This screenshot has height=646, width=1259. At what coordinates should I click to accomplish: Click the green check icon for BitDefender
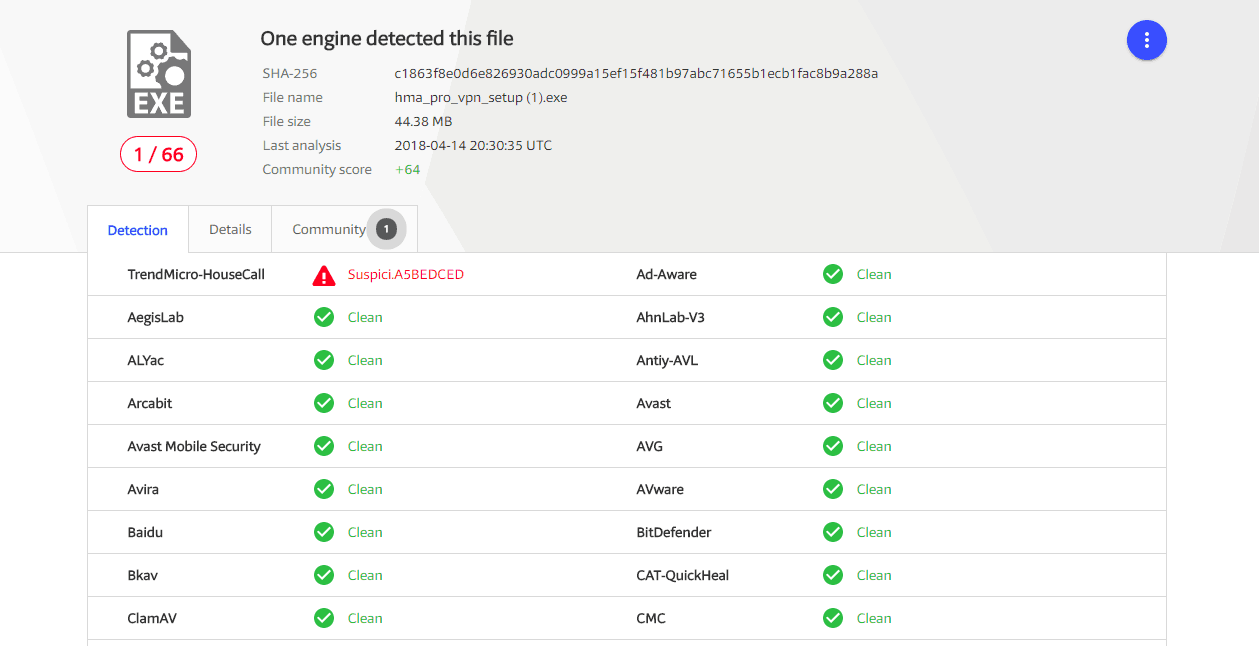click(833, 532)
